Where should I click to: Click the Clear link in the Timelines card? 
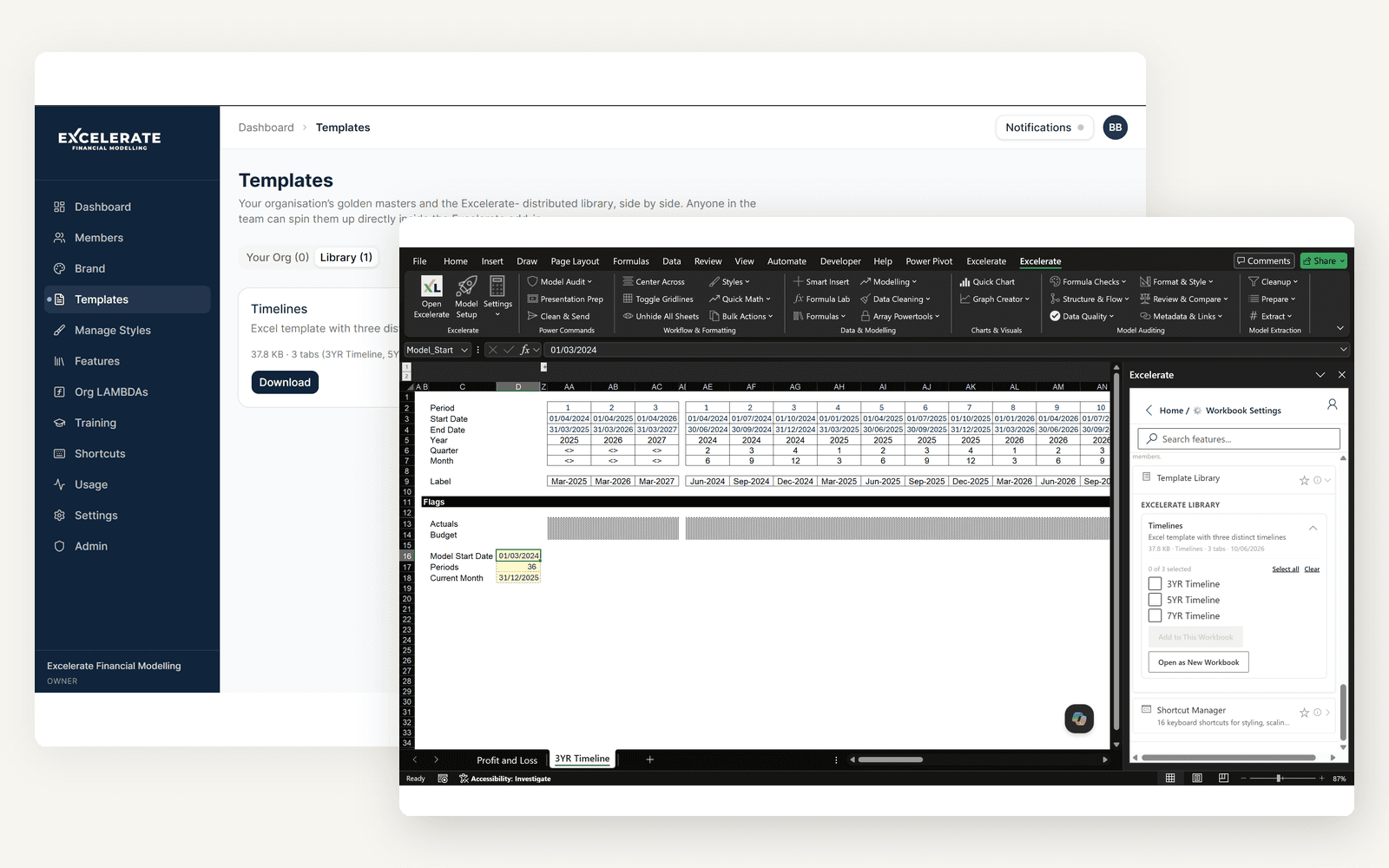pyautogui.click(x=1312, y=569)
